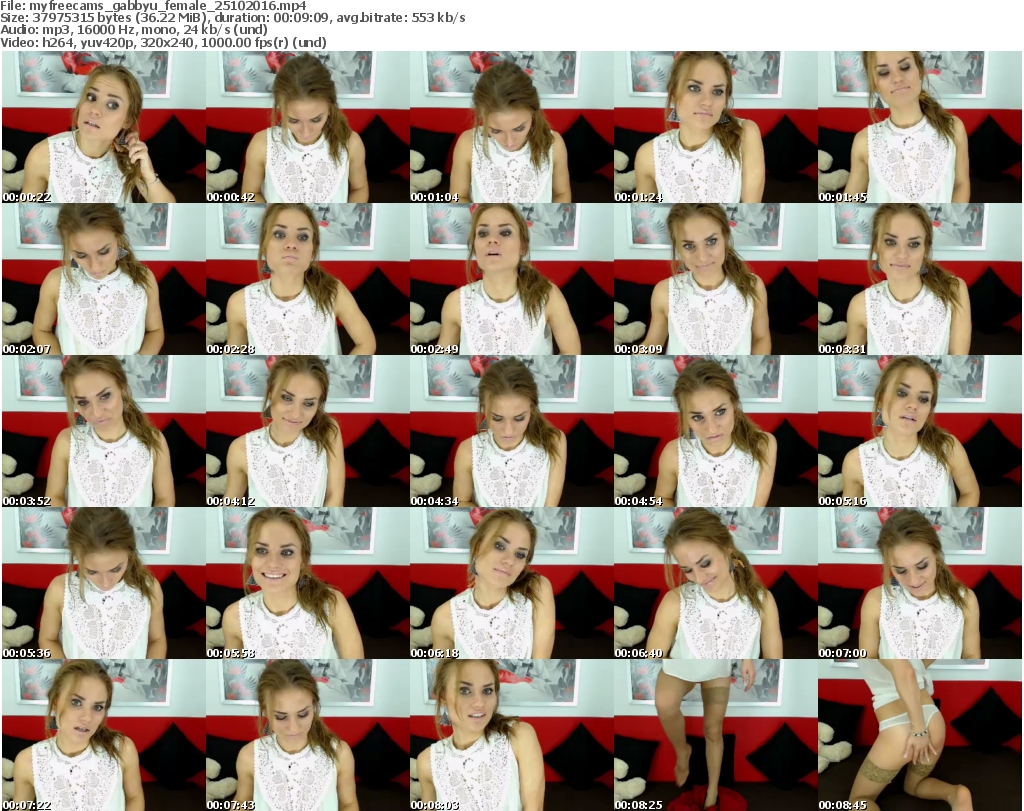
Task: Click the File name line in header
Action: 153,6
